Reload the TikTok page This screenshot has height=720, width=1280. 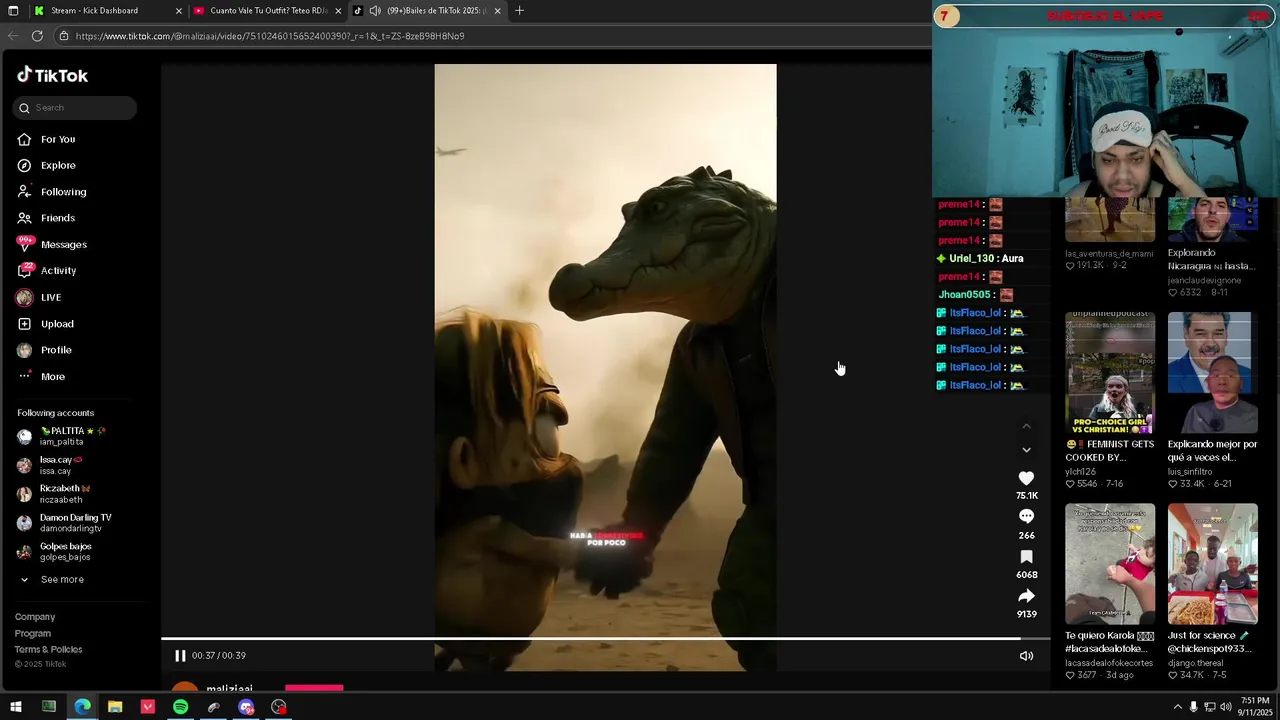click(x=37, y=36)
